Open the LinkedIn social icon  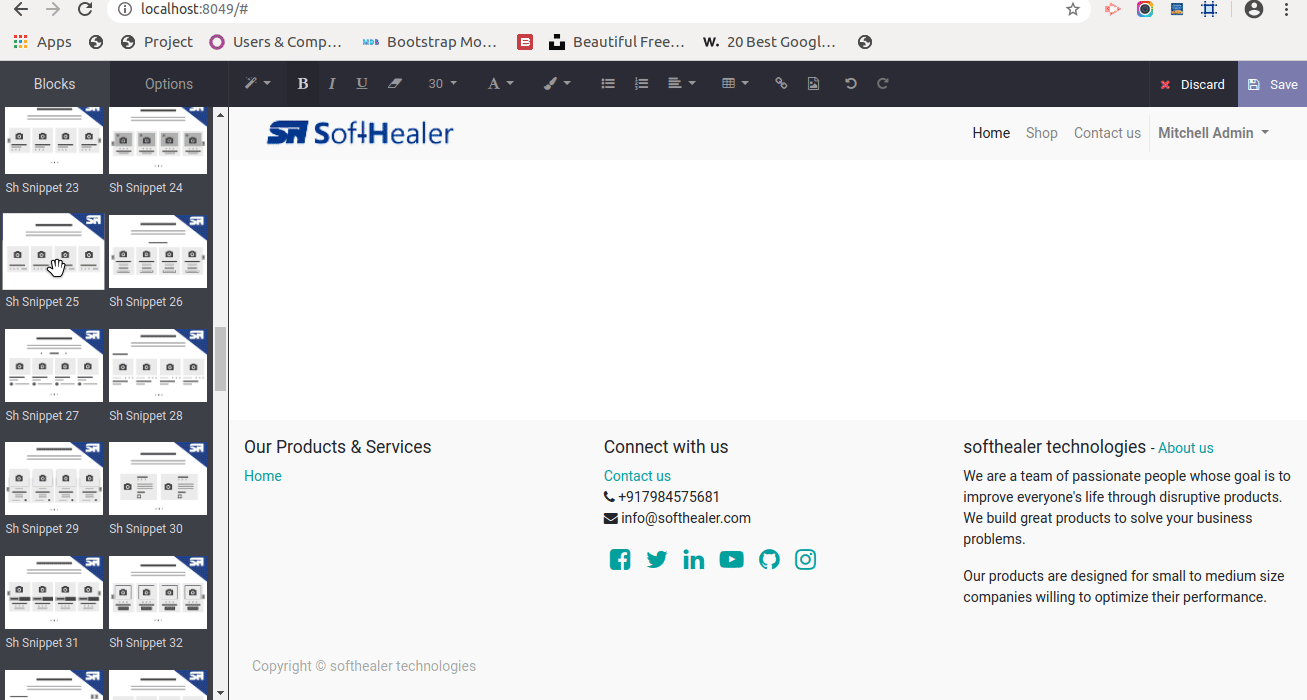(x=694, y=560)
